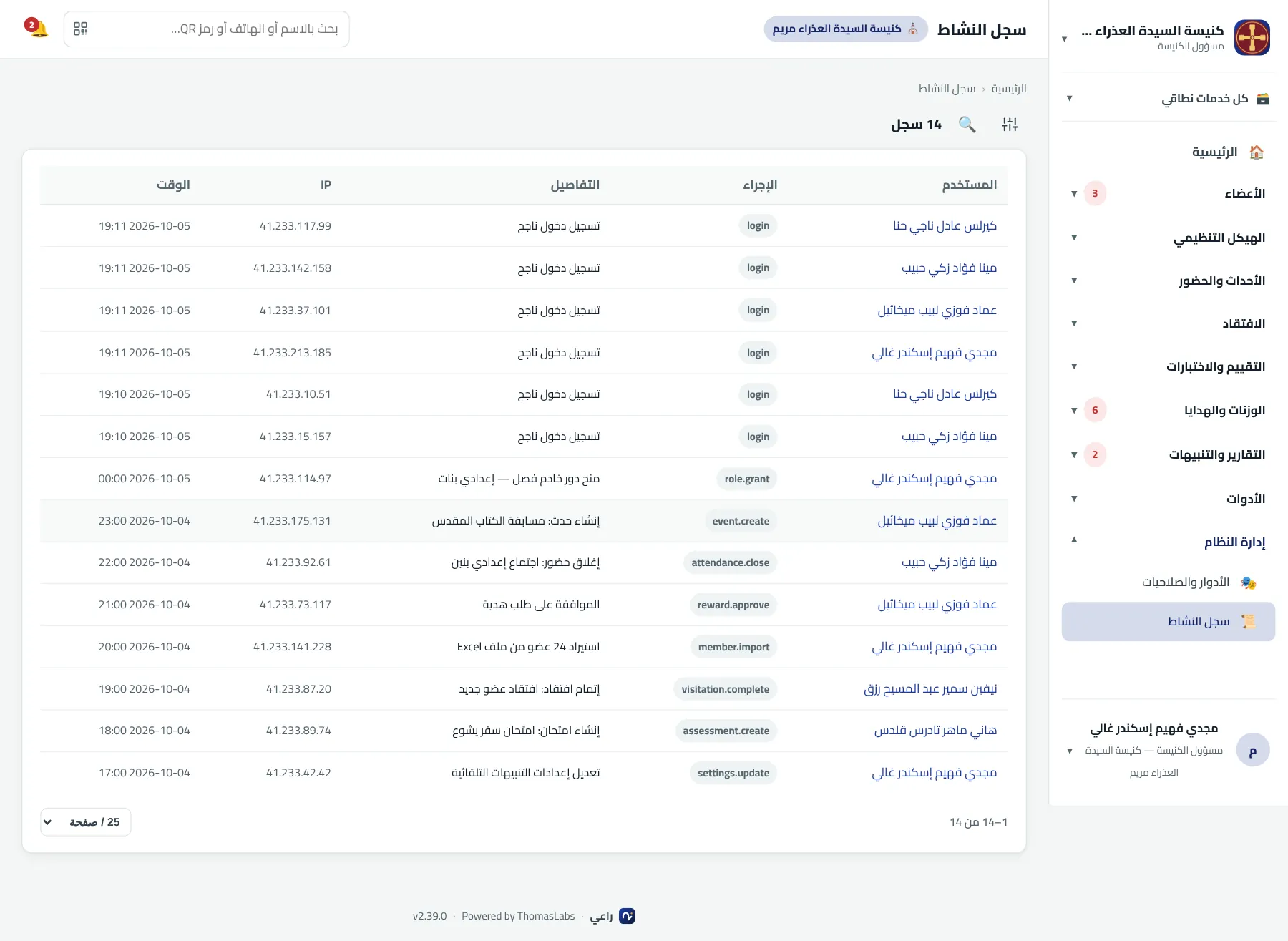Expand the الهيكل التنظيمي section
This screenshot has width=1288, height=941.
pos(1169,238)
